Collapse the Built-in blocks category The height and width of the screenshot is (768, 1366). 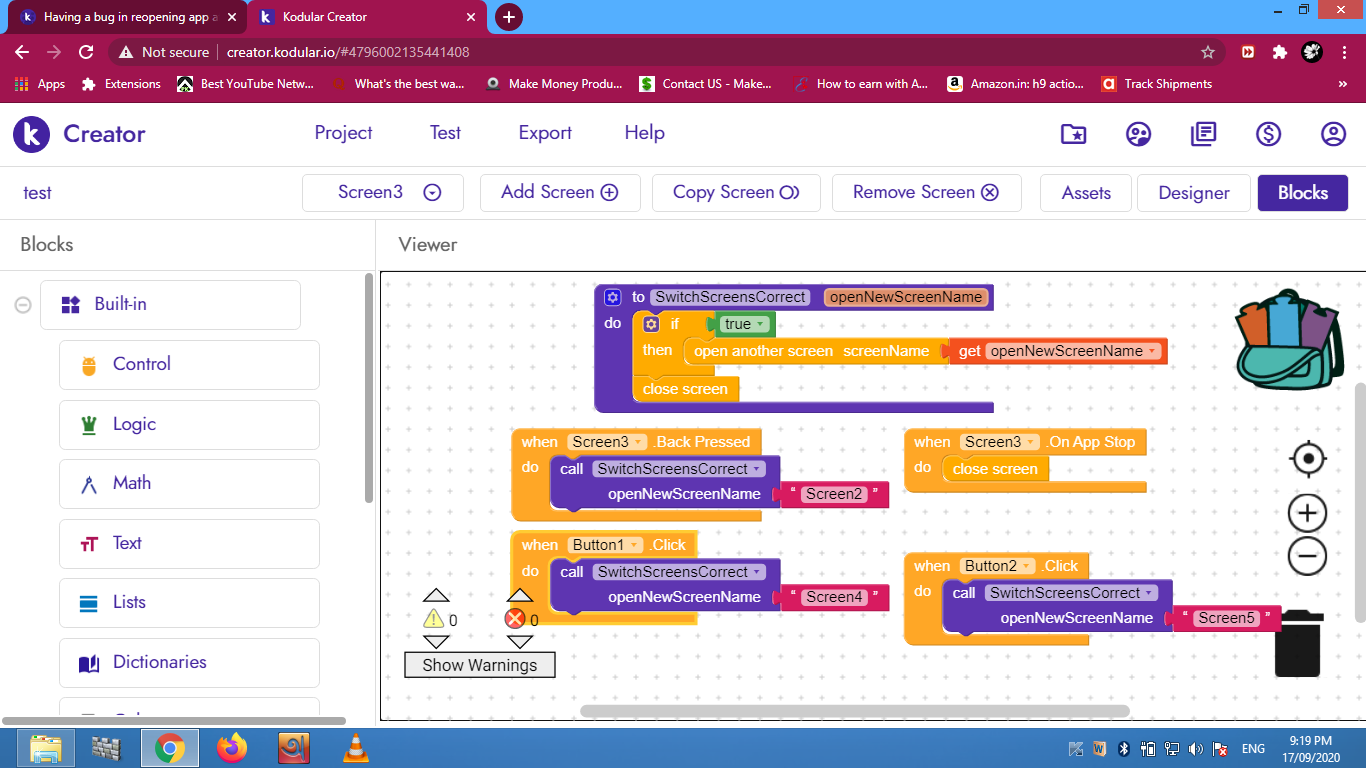click(23, 305)
